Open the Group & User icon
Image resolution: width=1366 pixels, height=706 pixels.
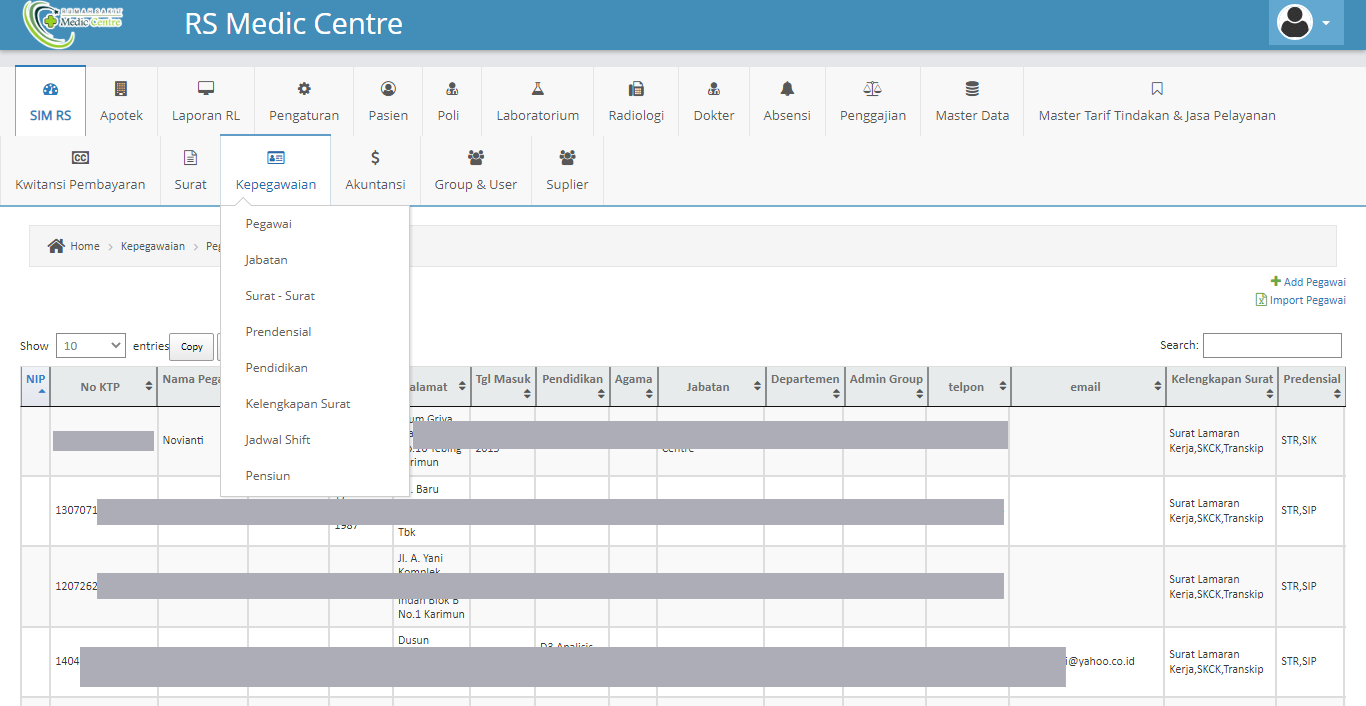tap(476, 158)
